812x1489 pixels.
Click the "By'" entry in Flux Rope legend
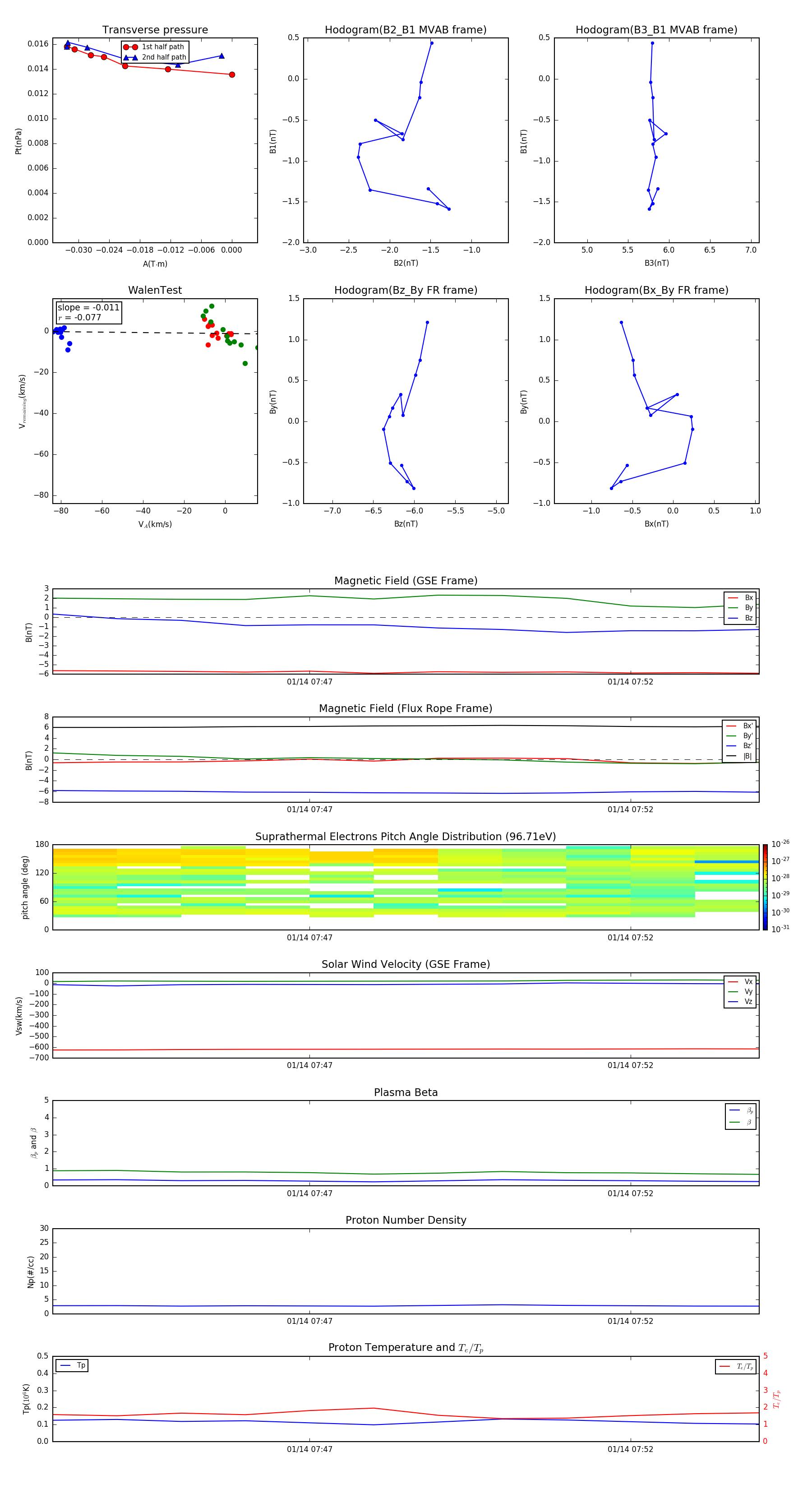[x=739, y=736]
